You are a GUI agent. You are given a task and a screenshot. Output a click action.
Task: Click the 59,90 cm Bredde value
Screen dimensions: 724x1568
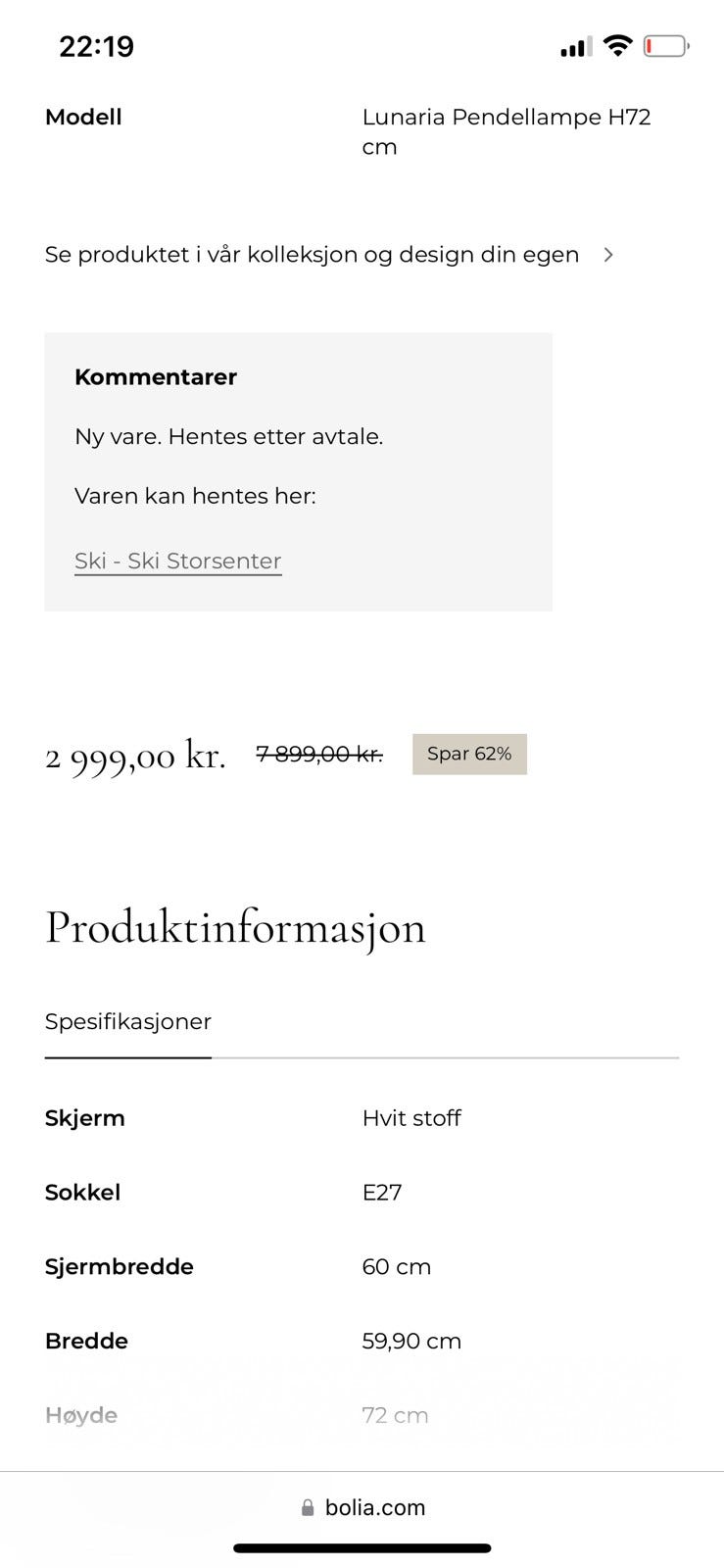tap(411, 1342)
